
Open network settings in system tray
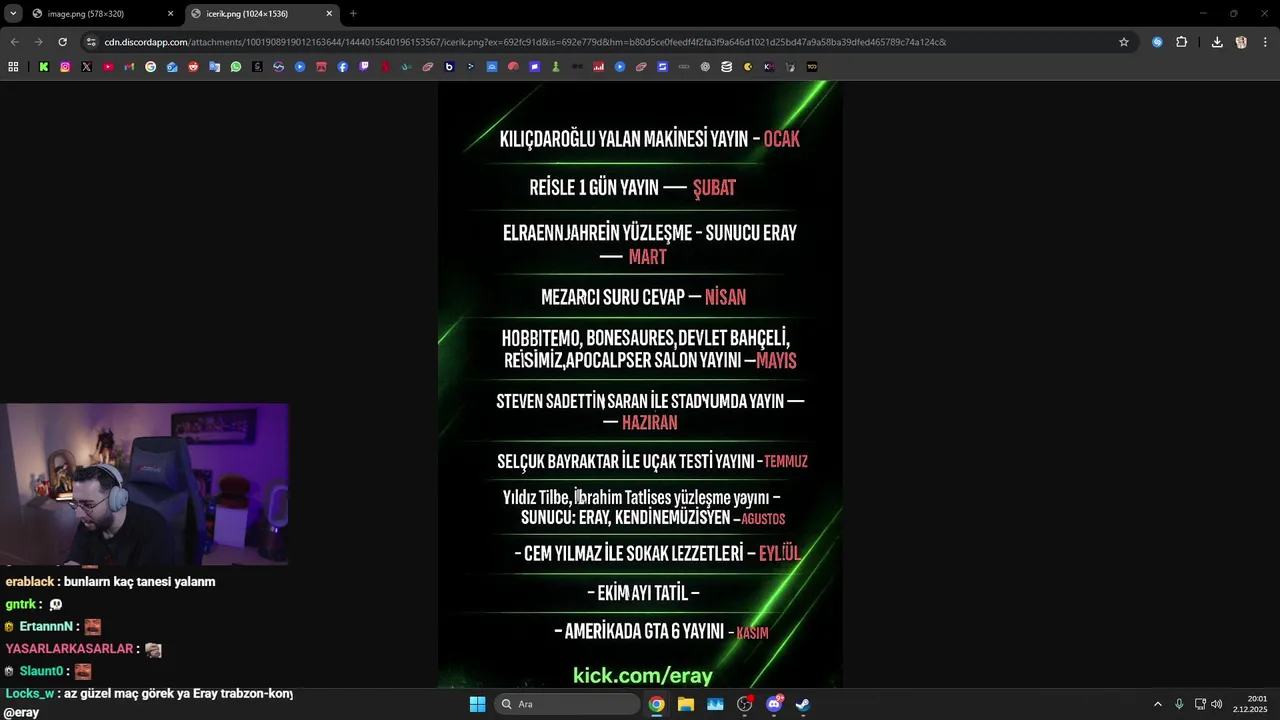(x=1200, y=704)
